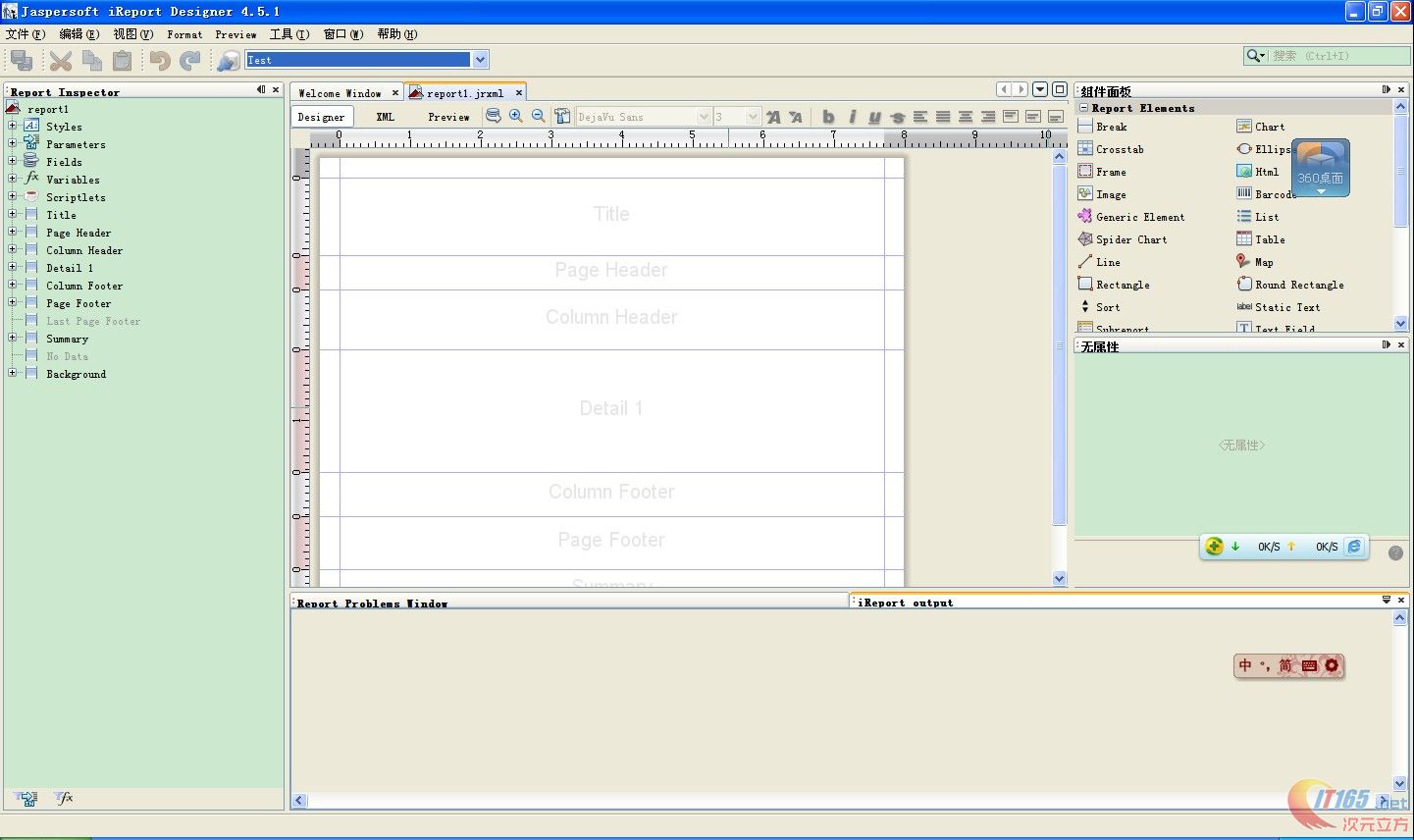Toggle bold text formatting
The width and height of the screenshot is (1414, 840).
[828, 117]
